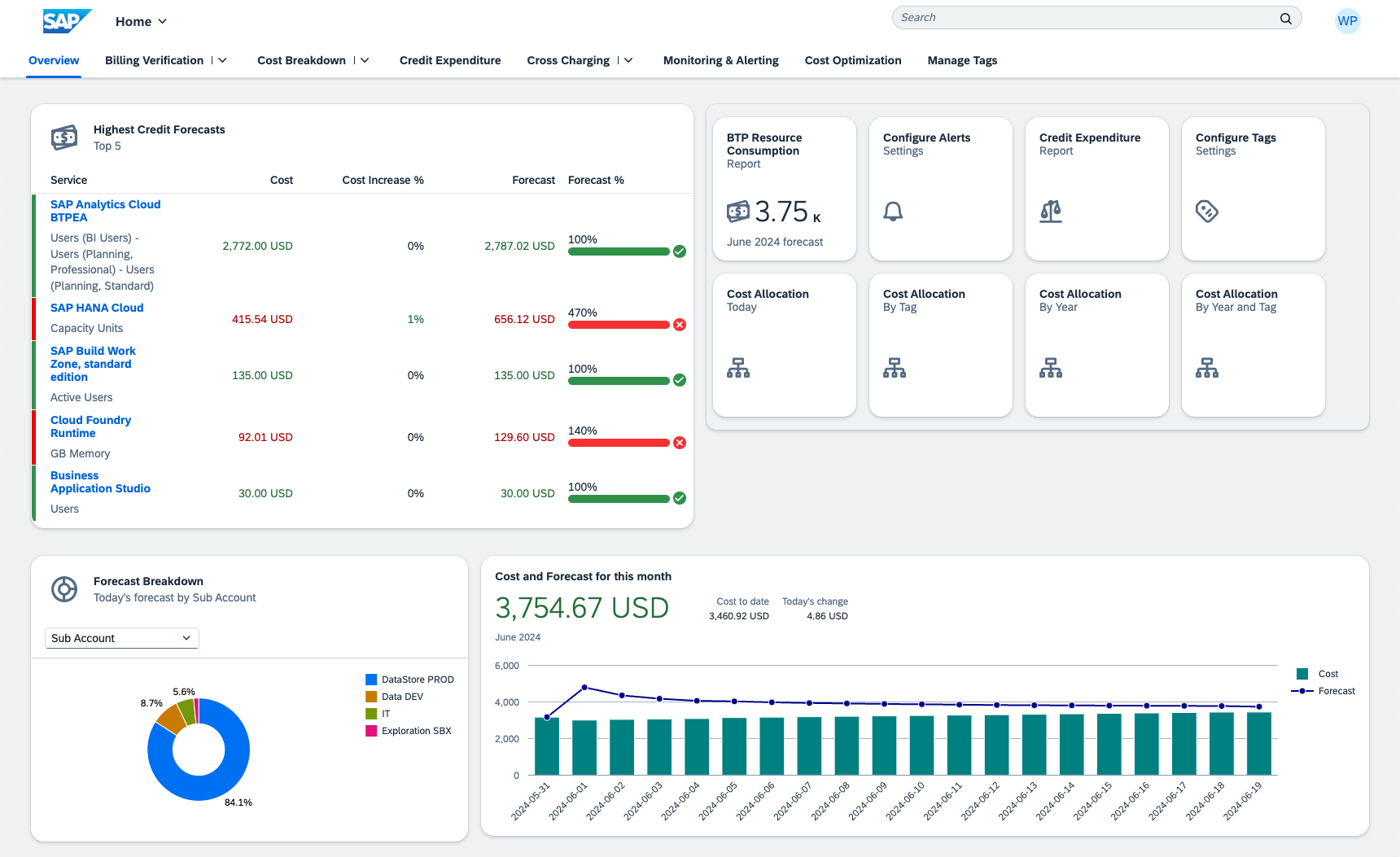The height and width of the screenshot is (857, 1400).
Task: Open the Manage Tags tab
Action: (962, 60)
